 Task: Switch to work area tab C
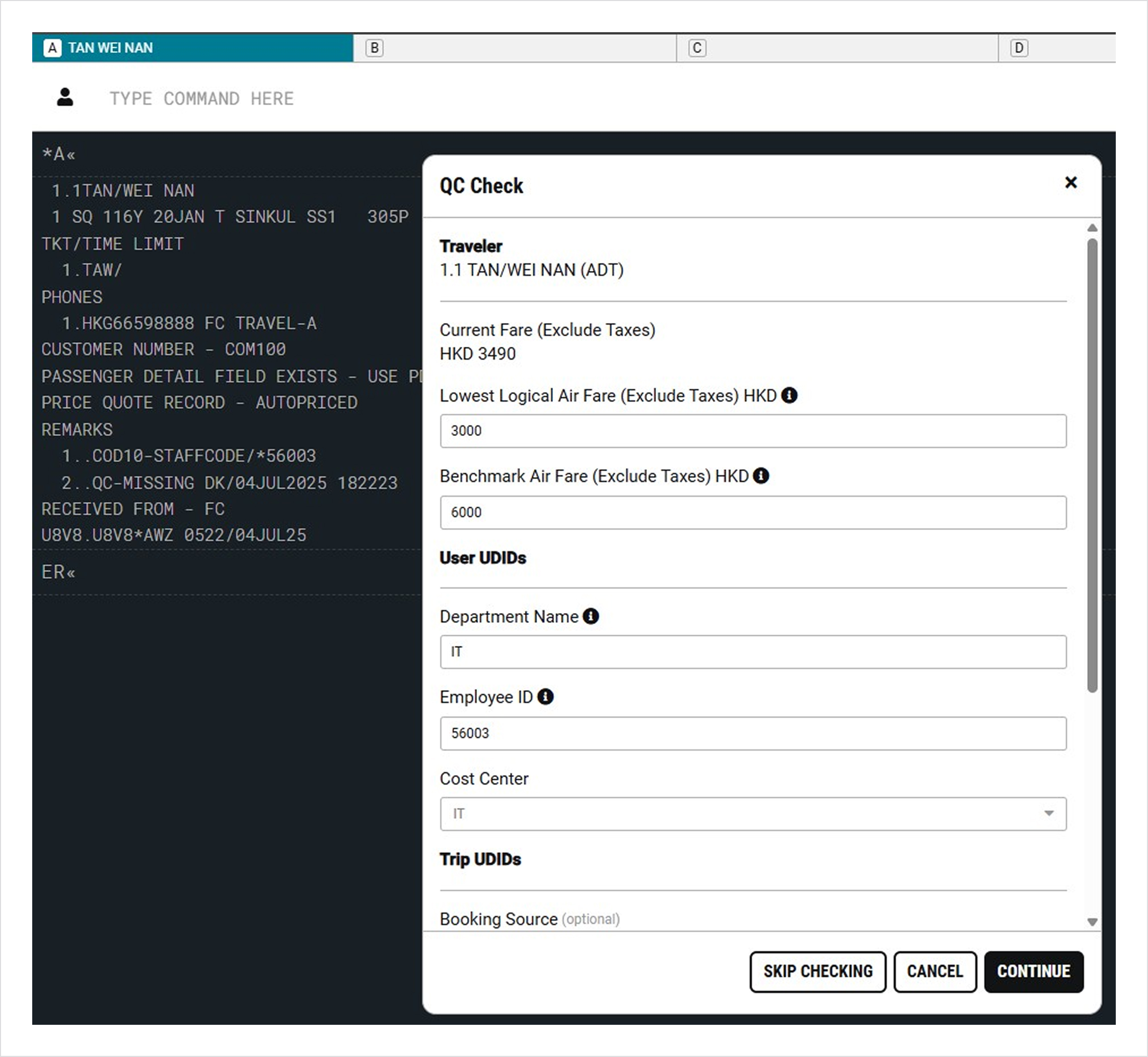coord(837,48)
